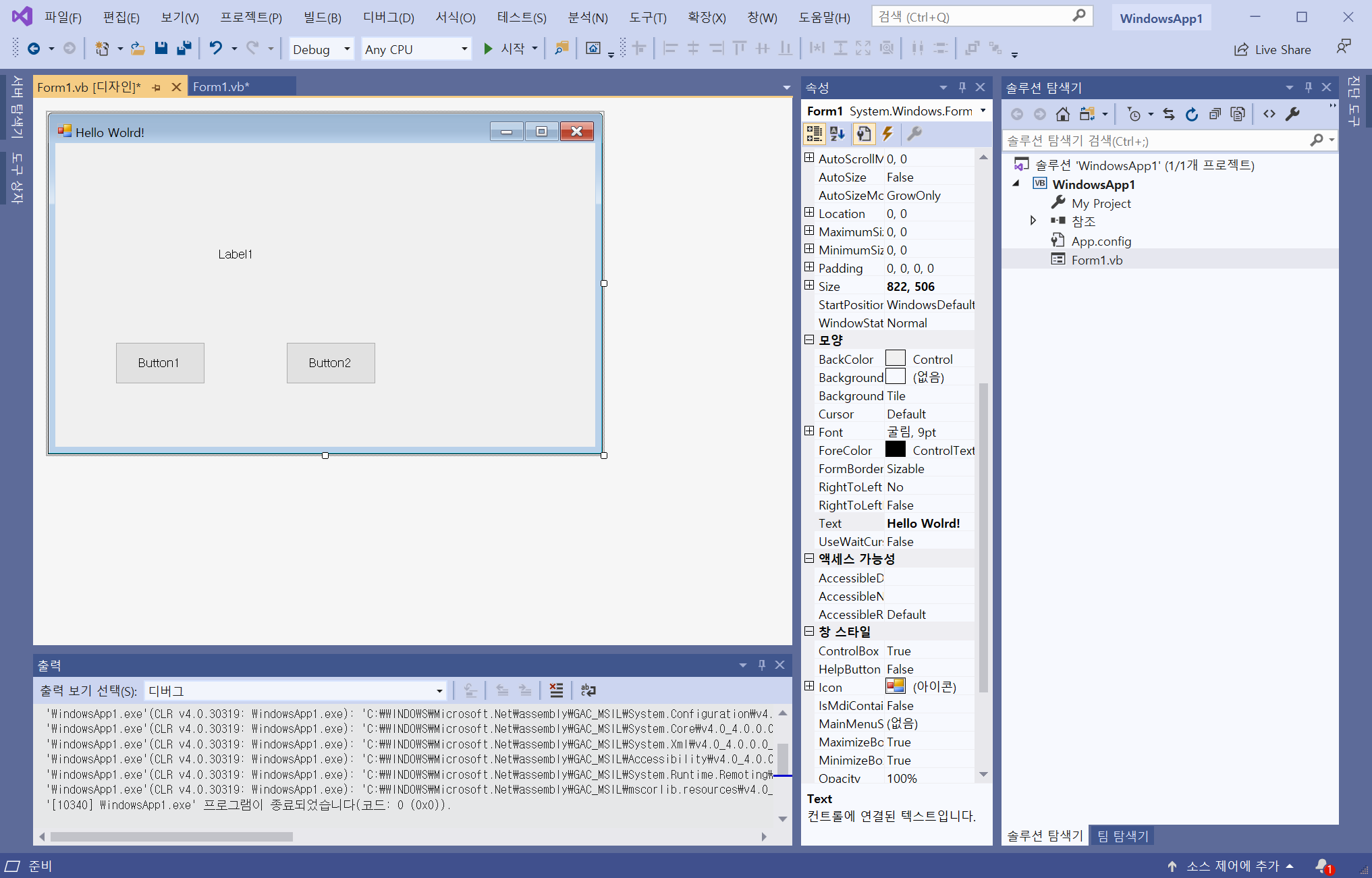Toggle Categorized view in Properties panel
Image resolution: width=1372 pixels, height=878 pixels.
[x=815, y=134]
